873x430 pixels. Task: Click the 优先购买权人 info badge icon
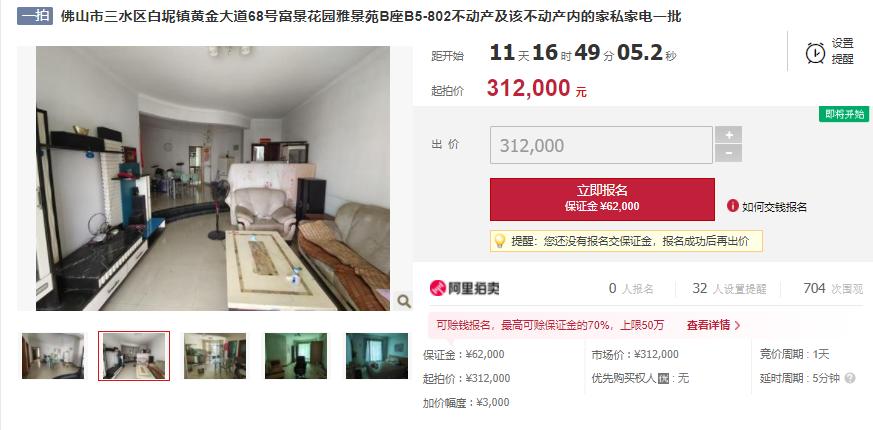tap(663, 378)
